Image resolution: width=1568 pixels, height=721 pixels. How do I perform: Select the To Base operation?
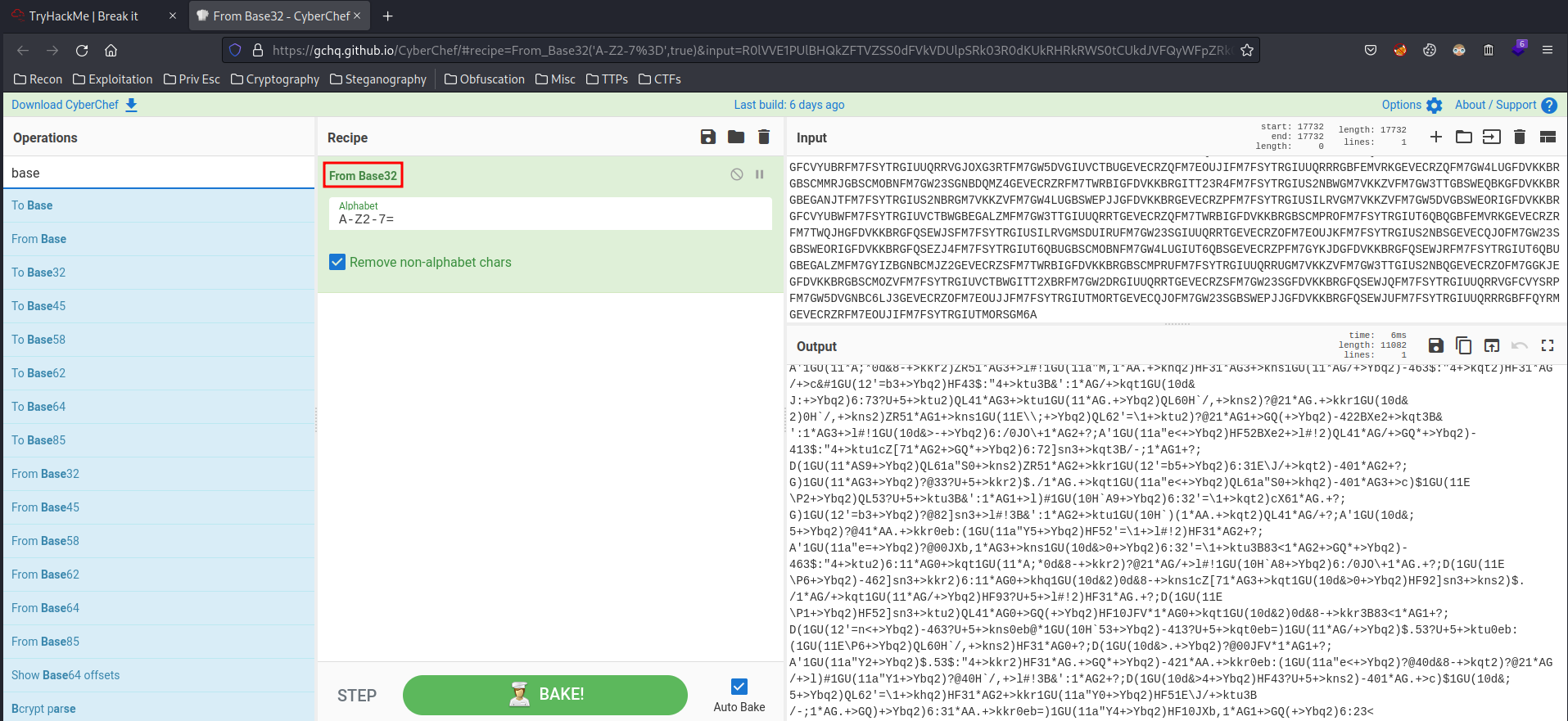(159, 205)
